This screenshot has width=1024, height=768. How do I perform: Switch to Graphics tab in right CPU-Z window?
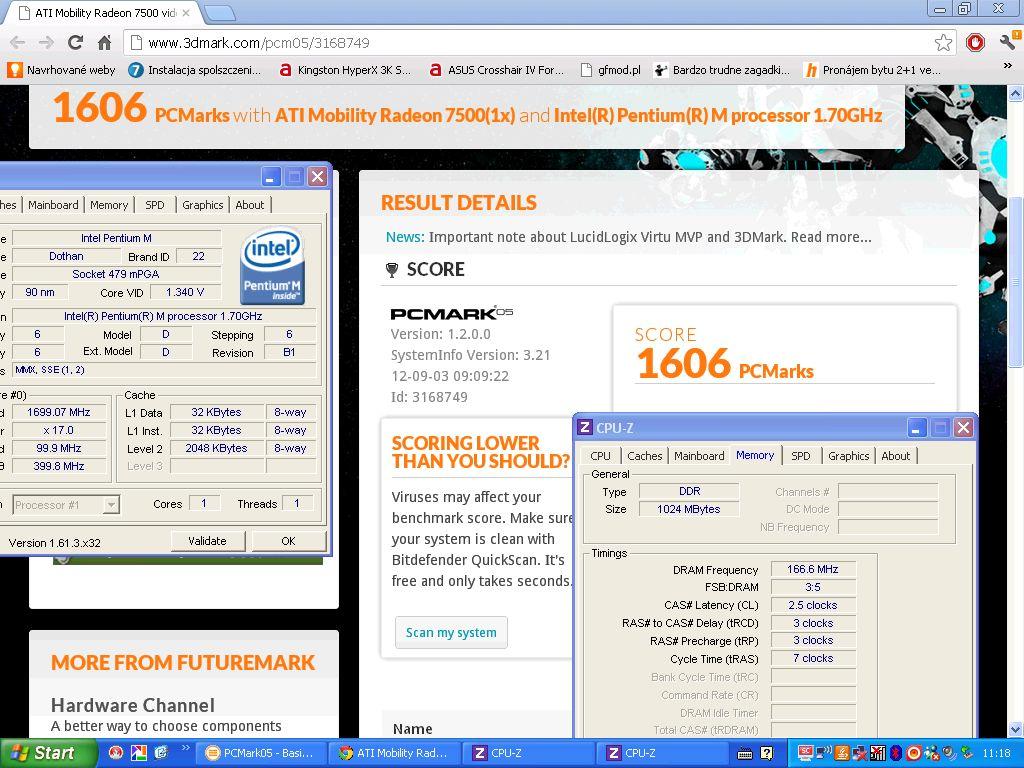click(848, 456)
